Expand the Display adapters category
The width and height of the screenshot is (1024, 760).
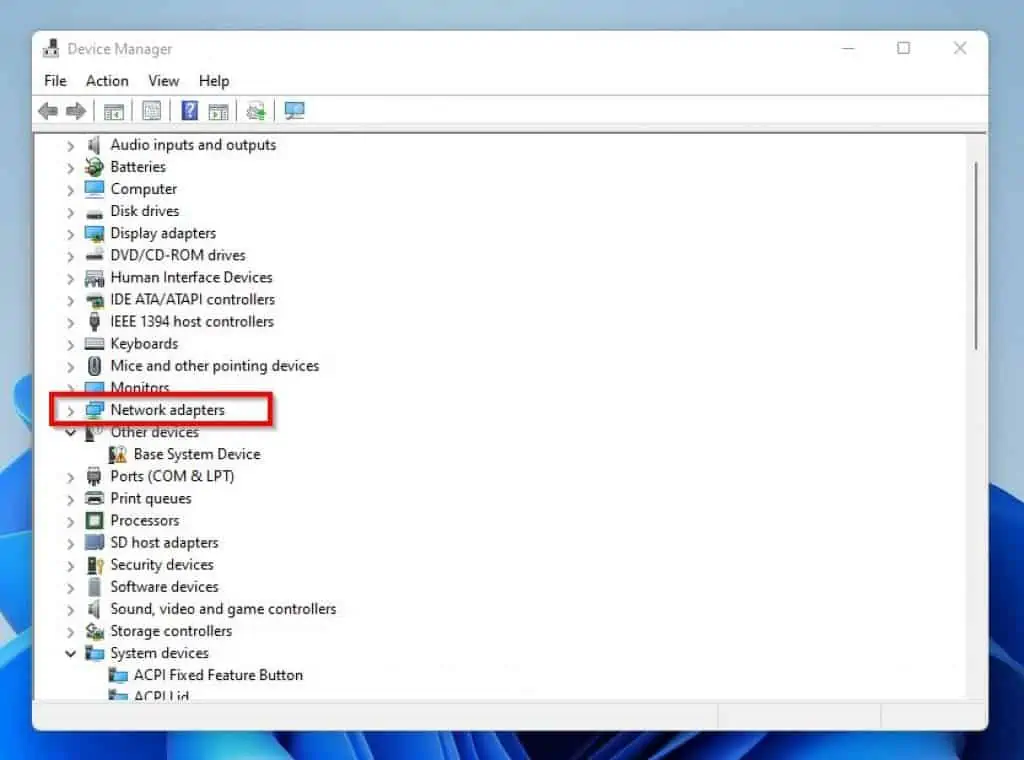click(x=69, y=233)
